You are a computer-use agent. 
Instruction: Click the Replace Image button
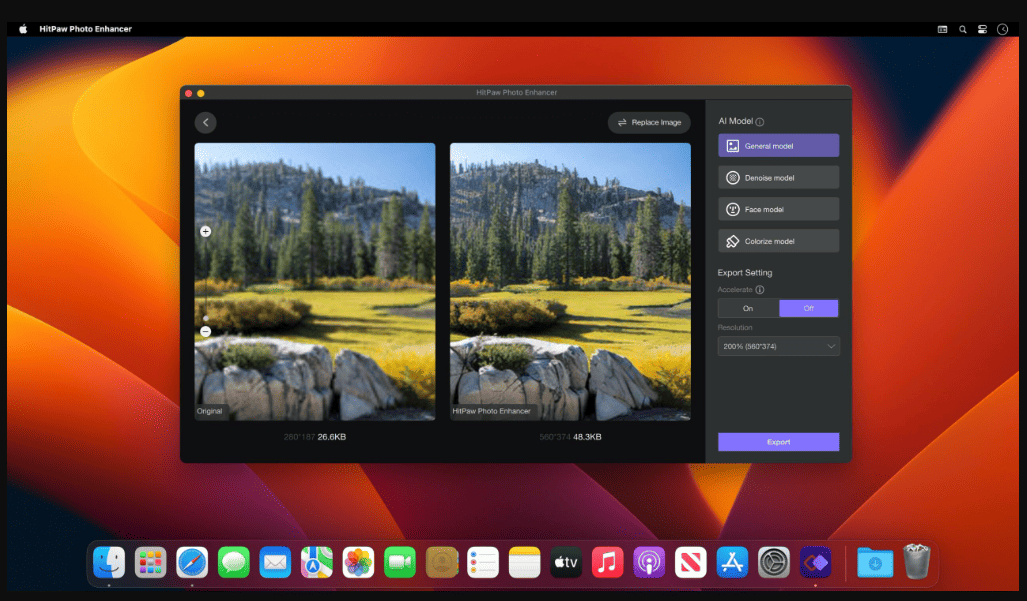[649, 122]
